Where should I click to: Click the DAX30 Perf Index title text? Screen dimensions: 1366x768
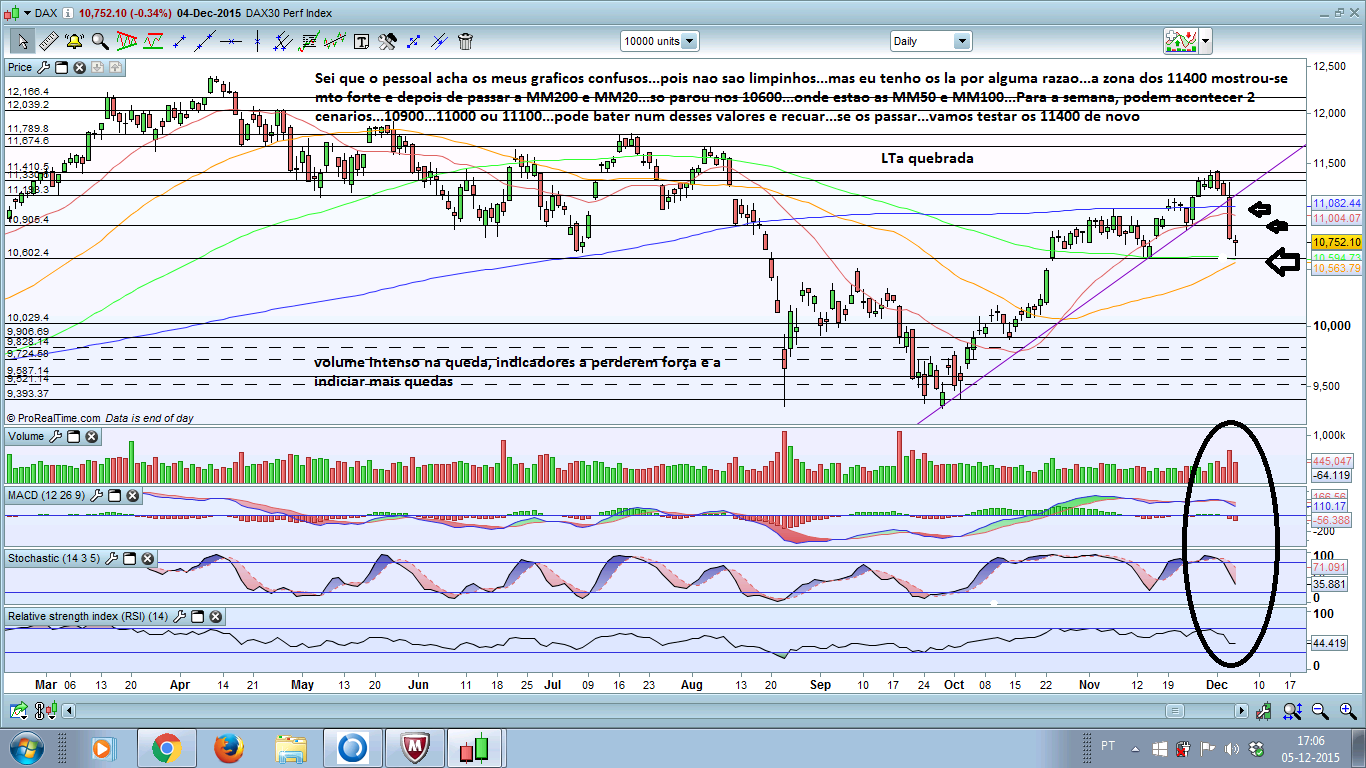point(289,13)
